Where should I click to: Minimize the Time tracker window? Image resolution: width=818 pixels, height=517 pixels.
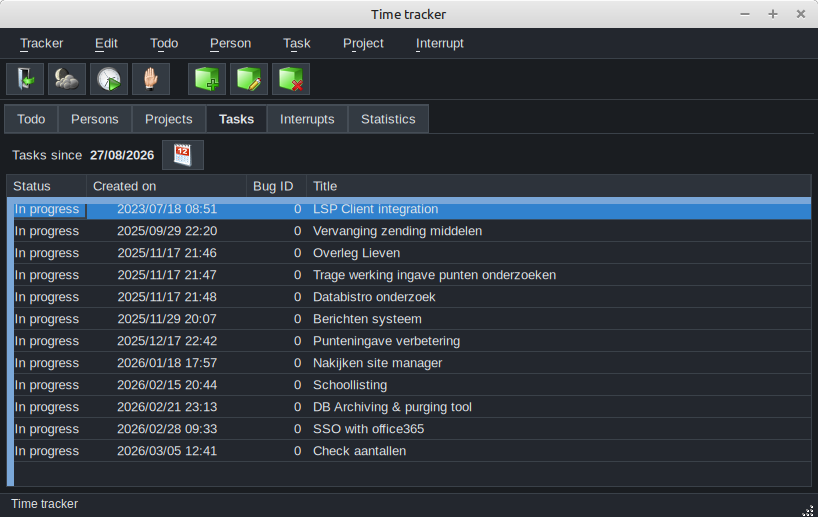point(745,14)
